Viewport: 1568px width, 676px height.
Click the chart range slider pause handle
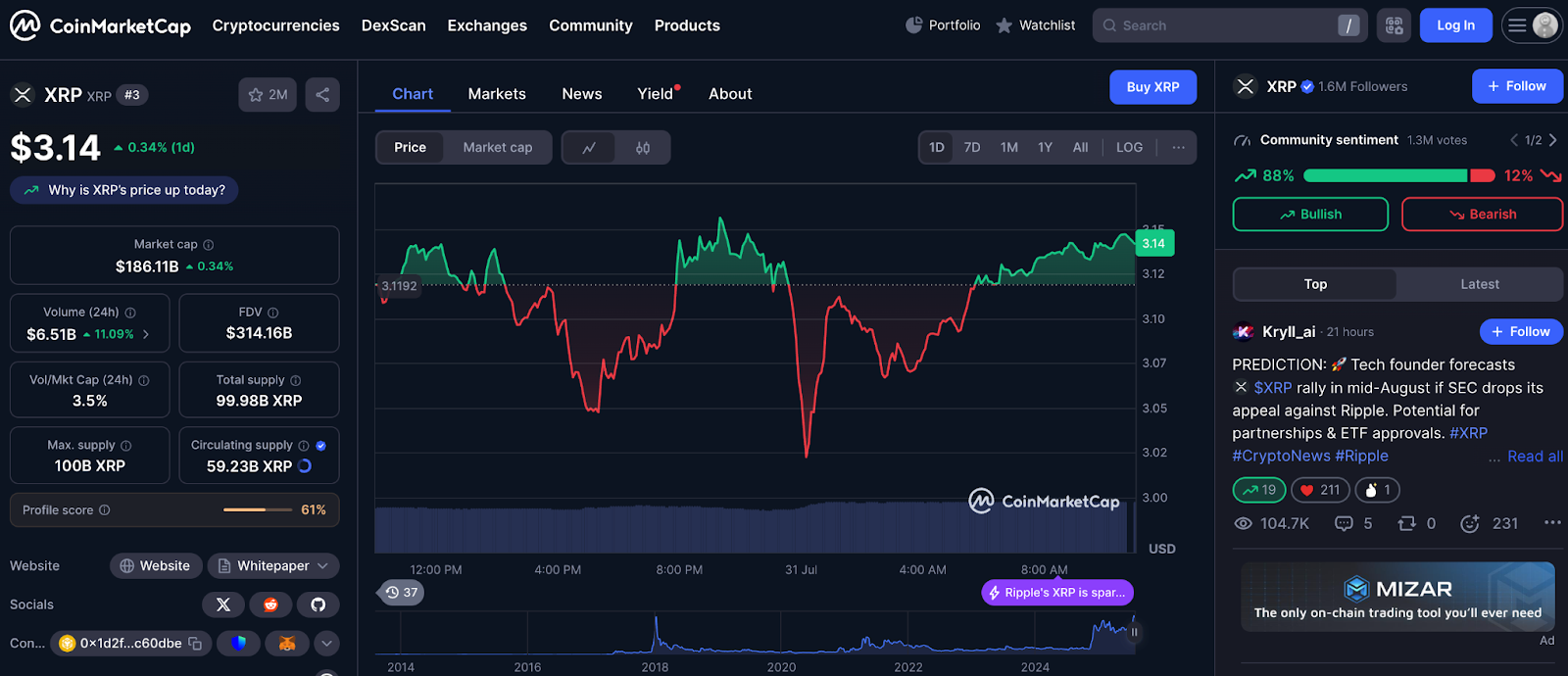1135,632
